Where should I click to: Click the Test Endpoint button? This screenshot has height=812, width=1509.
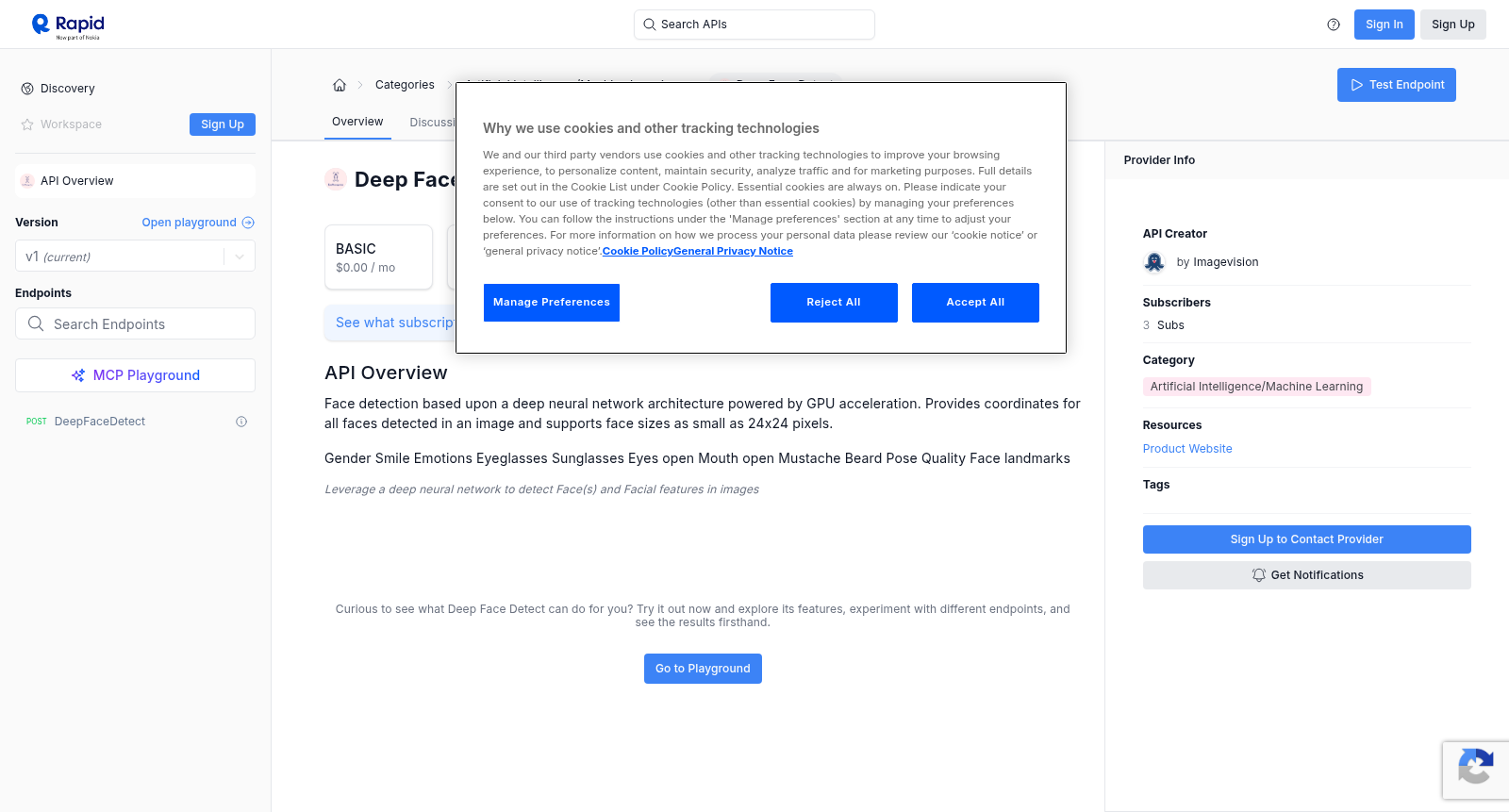[x=1397, y=85]
